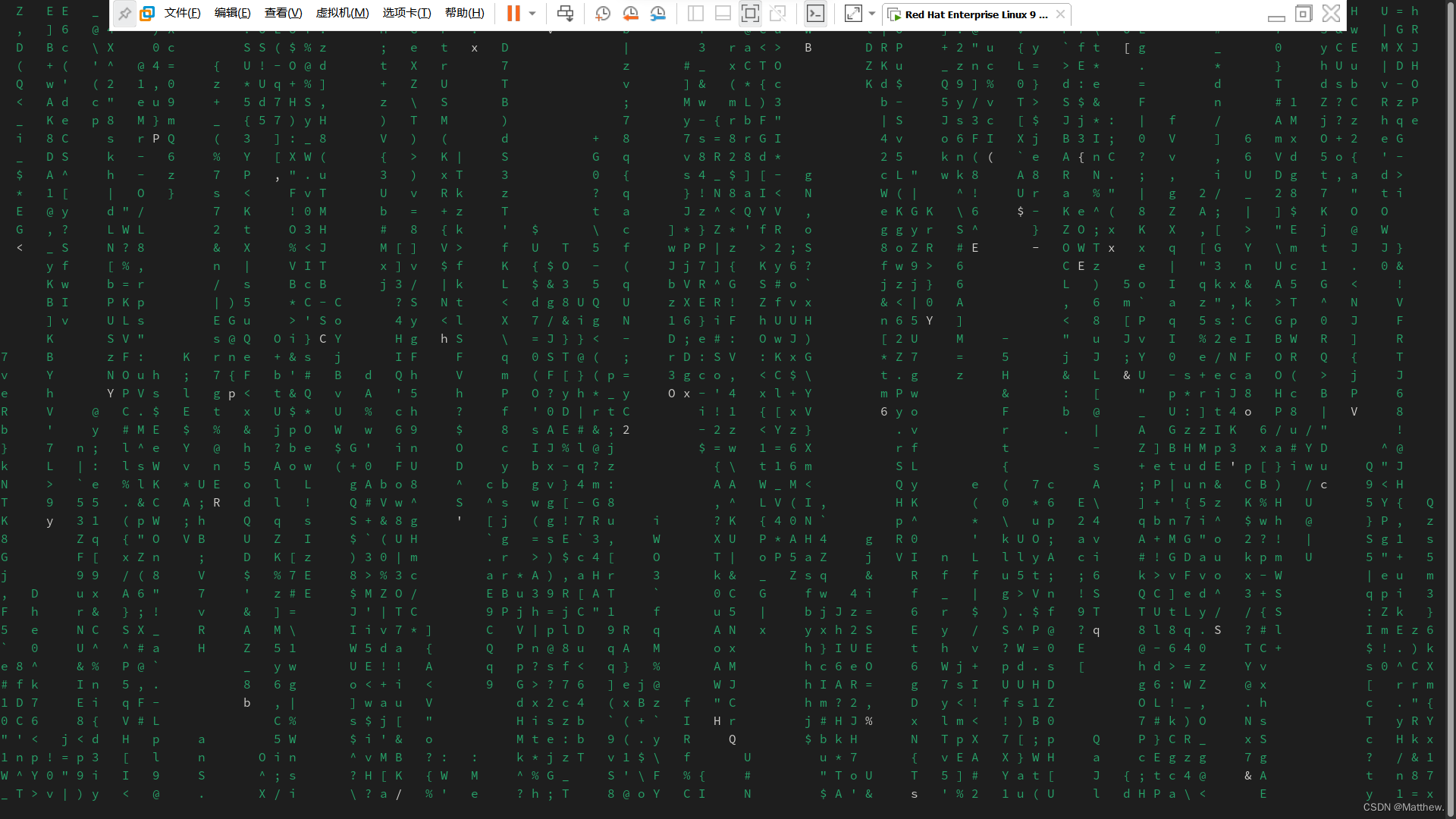
Task: Revert VM to its latest snapshot
Action: 630,13
